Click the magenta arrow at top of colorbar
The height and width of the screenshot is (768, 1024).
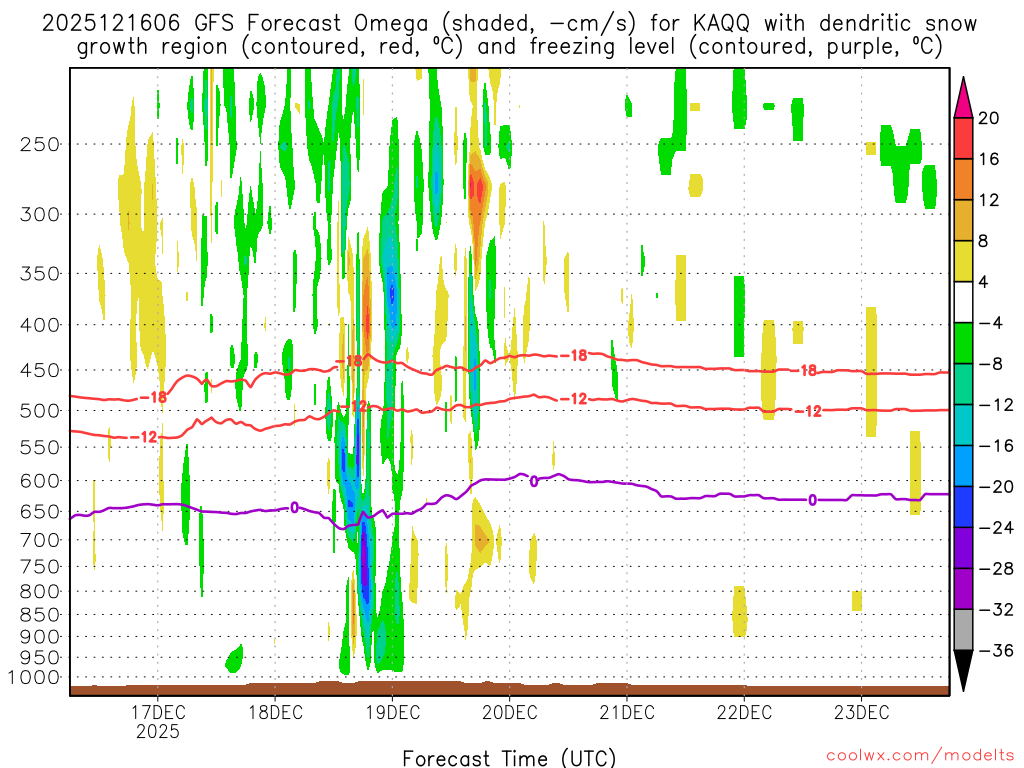963,98
